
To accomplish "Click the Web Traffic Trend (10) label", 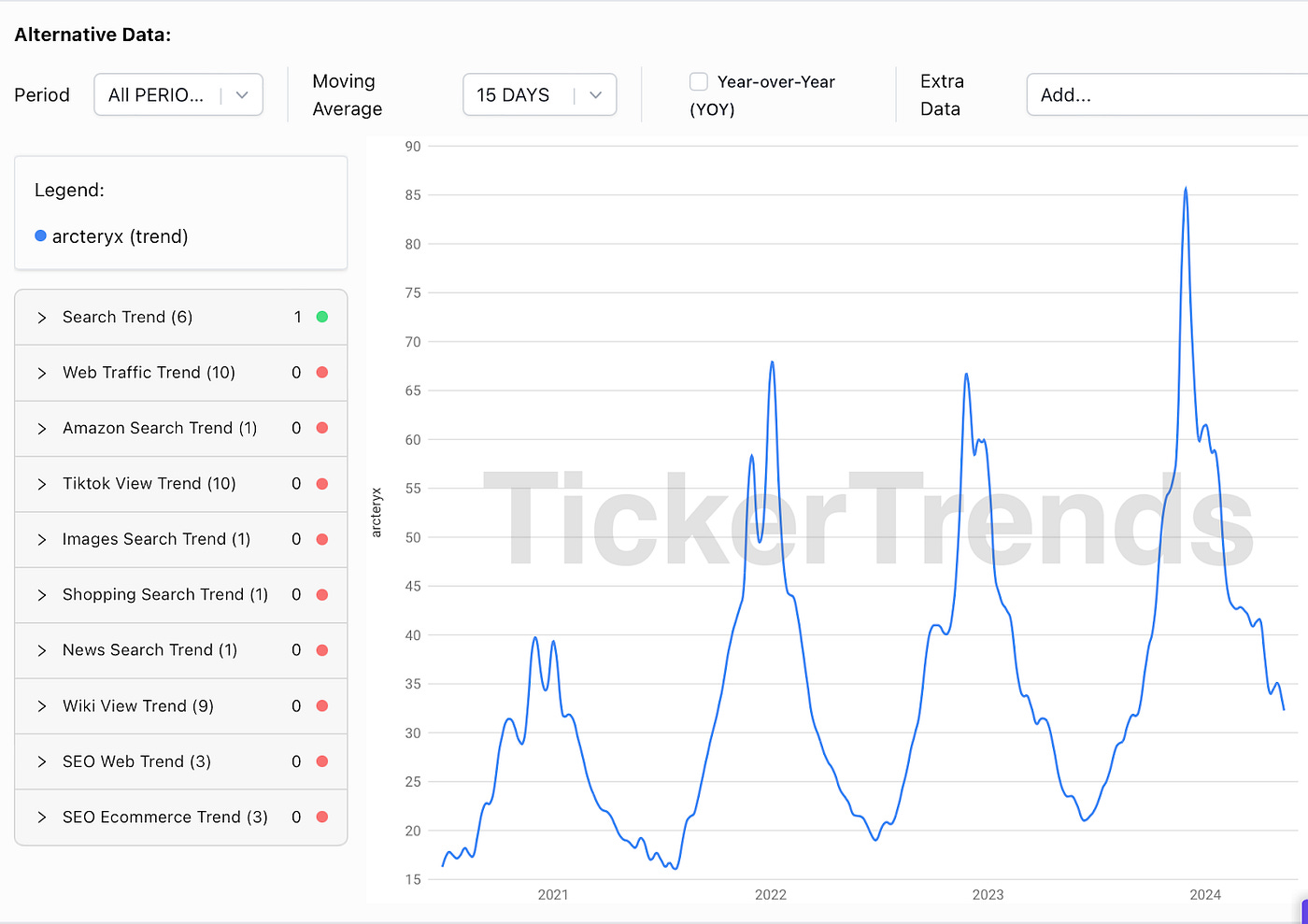I will (149, 372).
